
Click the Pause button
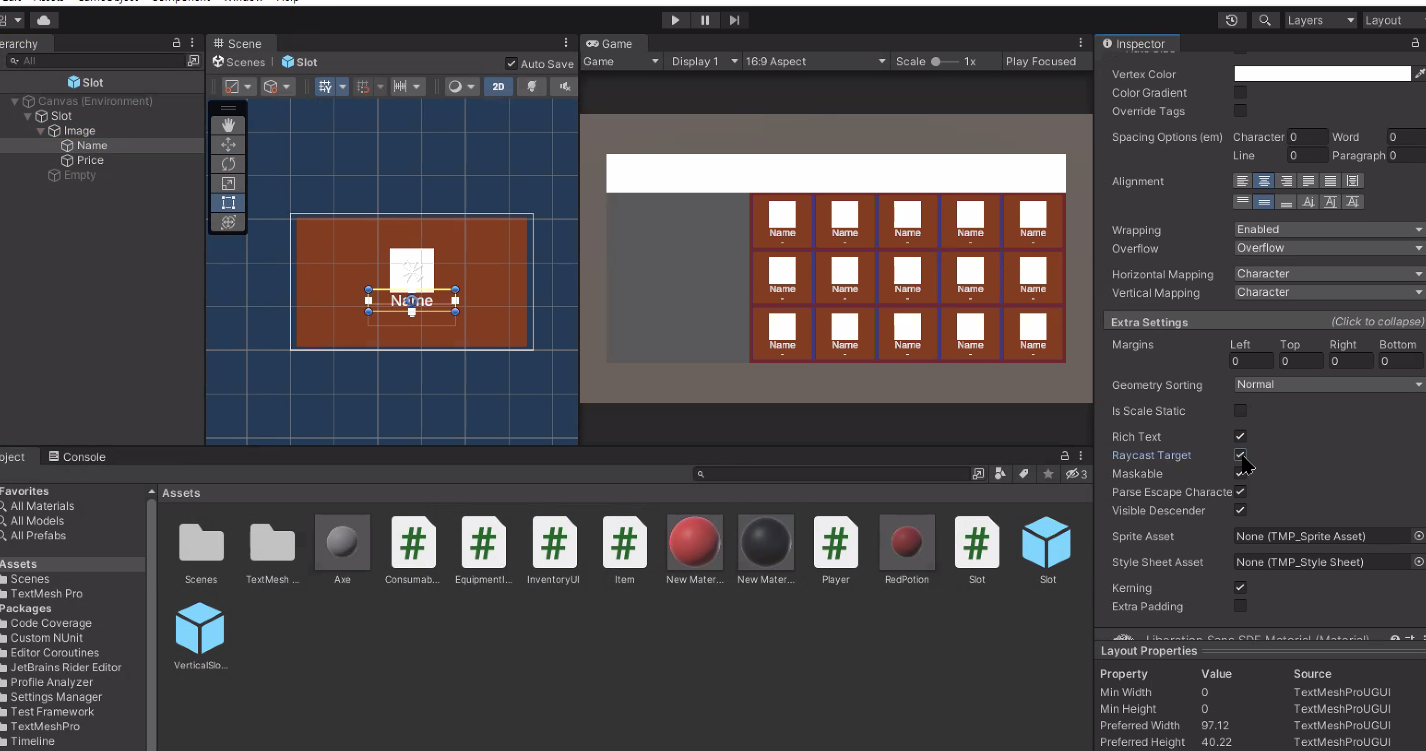tap(705, 20)
